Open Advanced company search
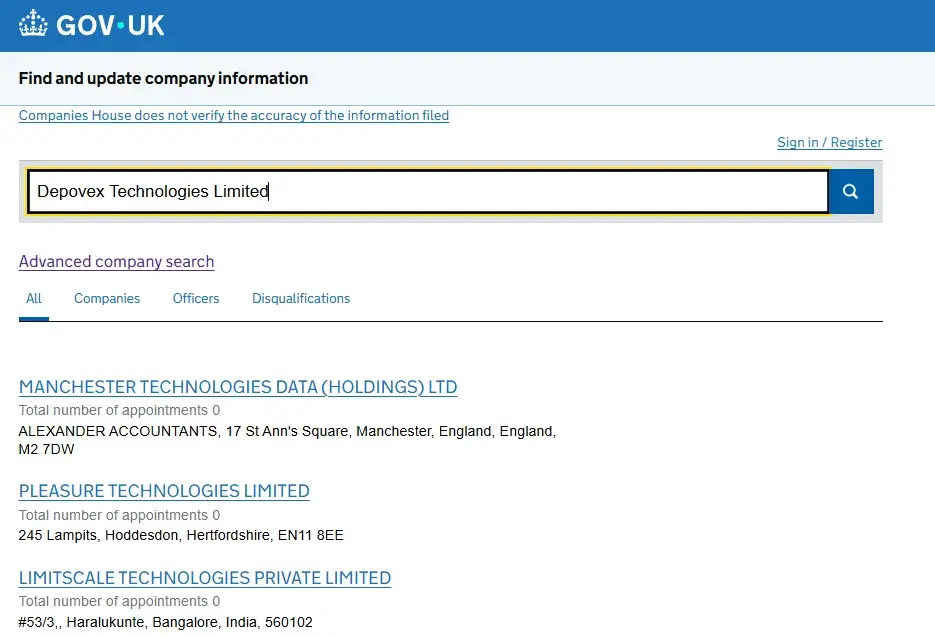The width and height of the screenshot is (935, 637). point(116,262)
